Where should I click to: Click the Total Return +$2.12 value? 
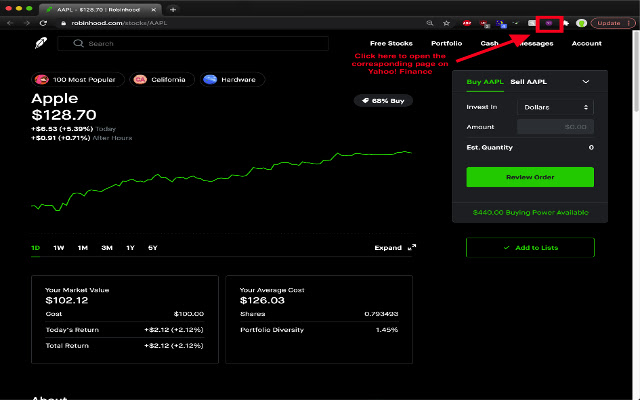(x=173, y=346)
